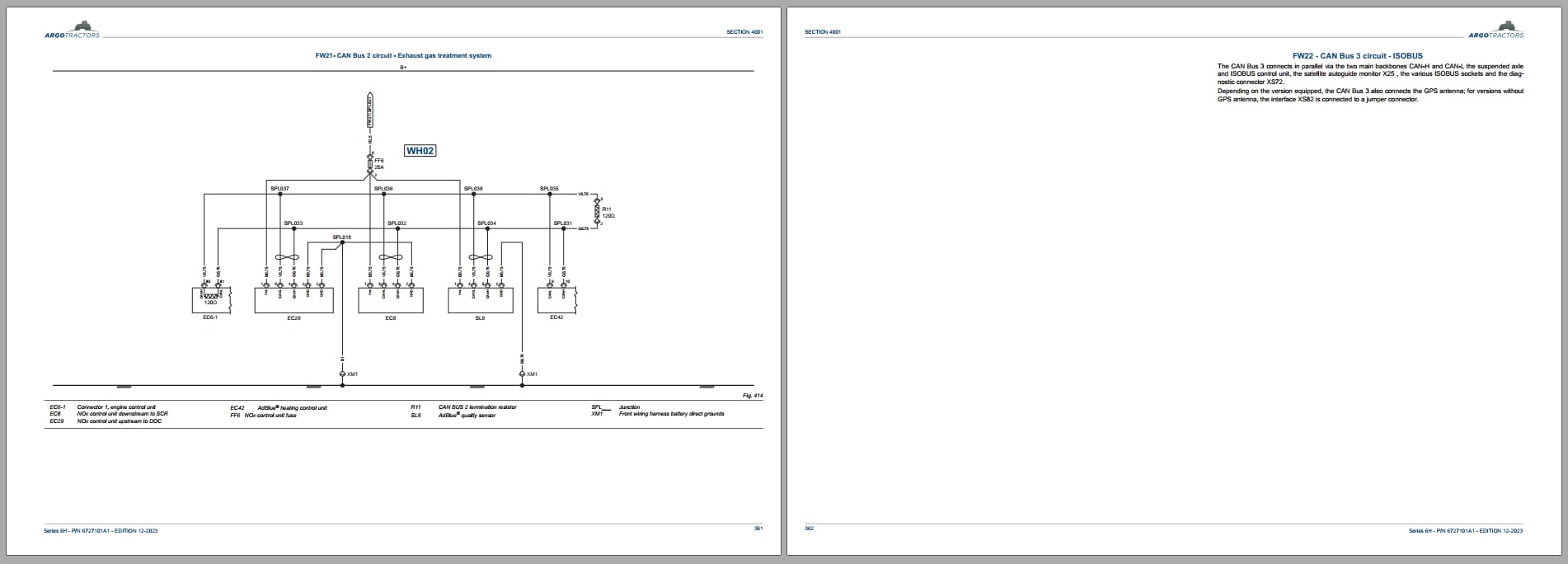The height and width of the screenshot is (564, 1568).
Task: Click the EC8 NOx control unit box
Action: click(391, 300)
